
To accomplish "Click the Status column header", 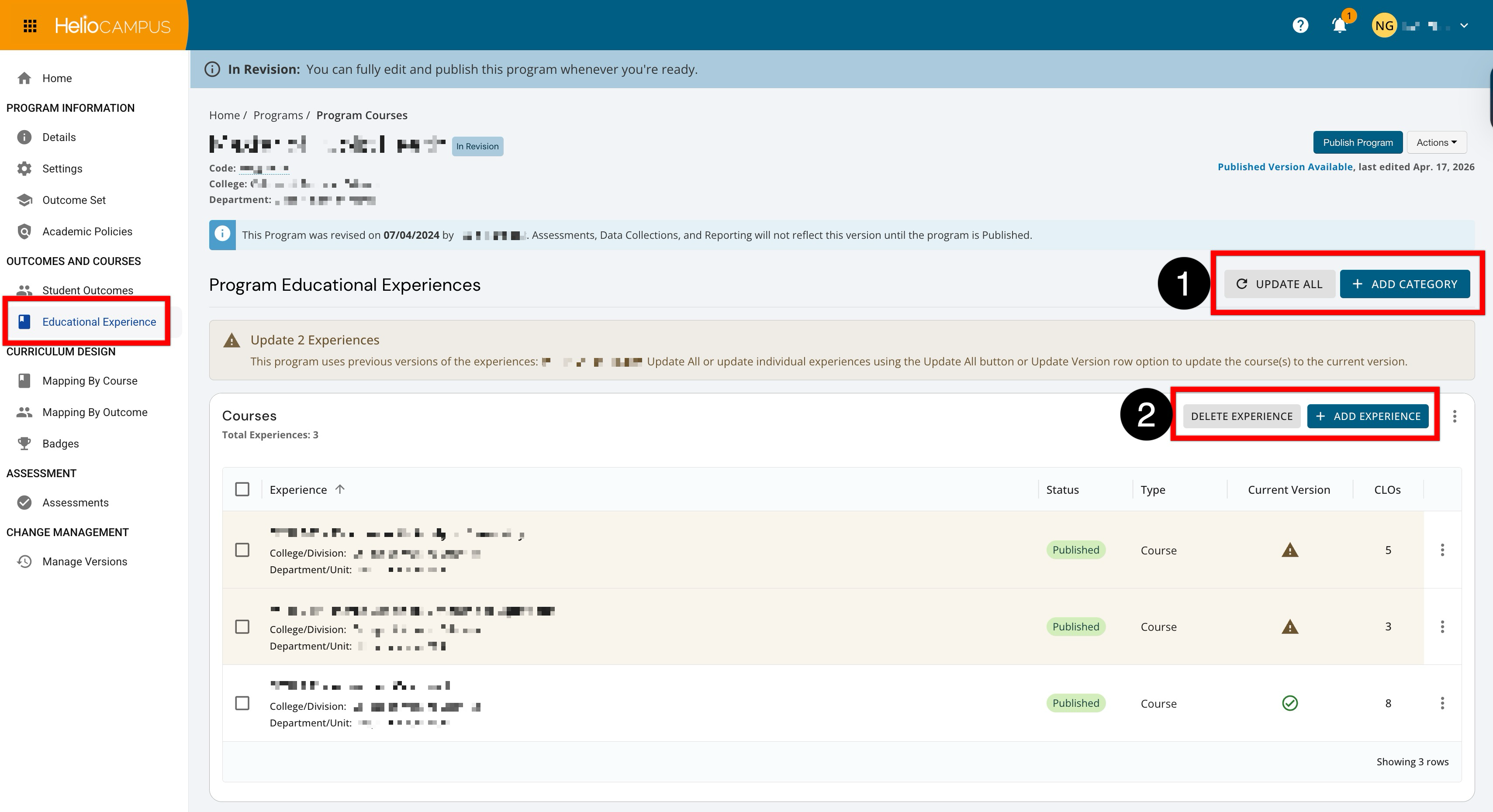I will (1062, 490).
